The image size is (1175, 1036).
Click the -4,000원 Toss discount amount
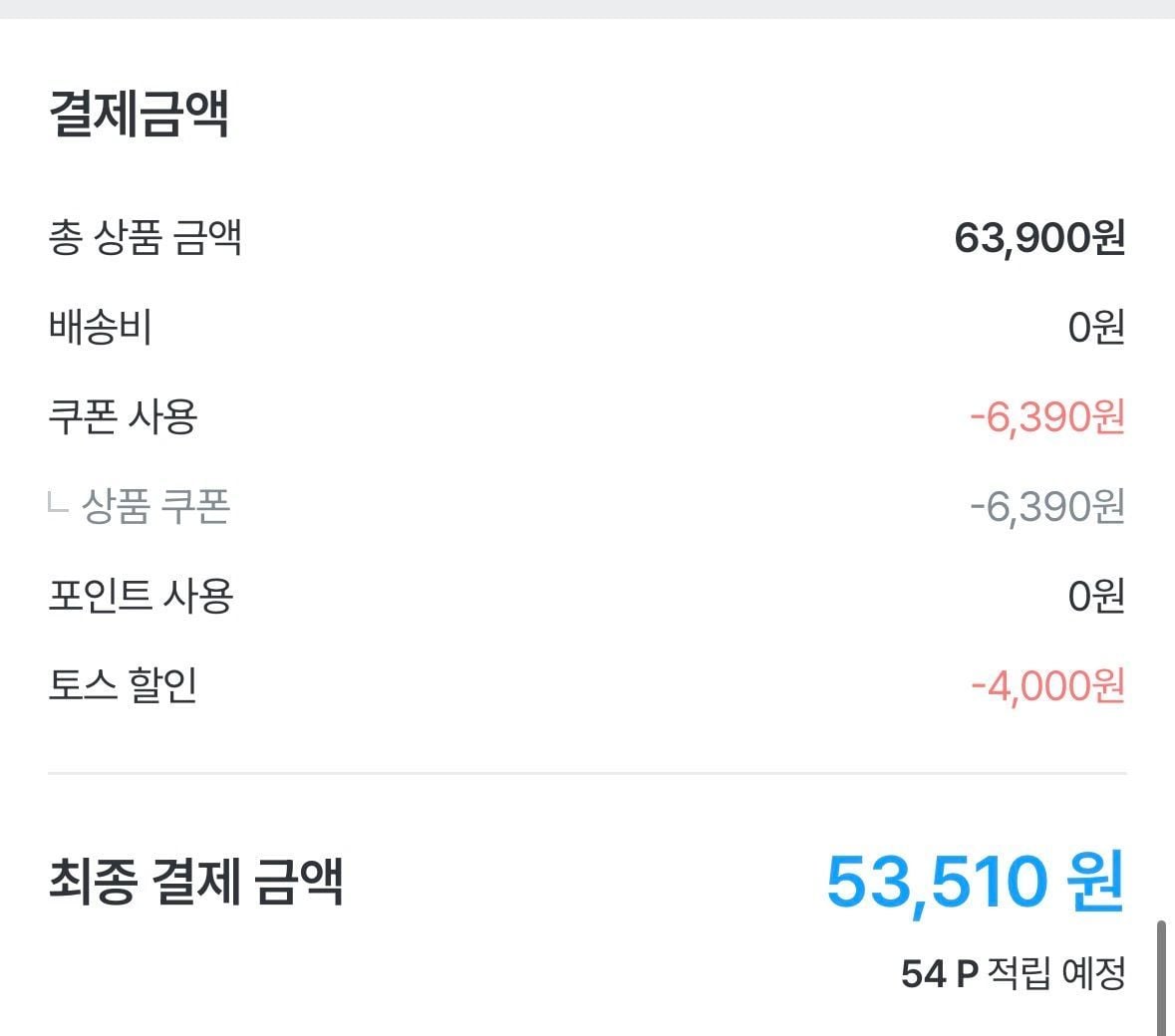point(1046,685)
